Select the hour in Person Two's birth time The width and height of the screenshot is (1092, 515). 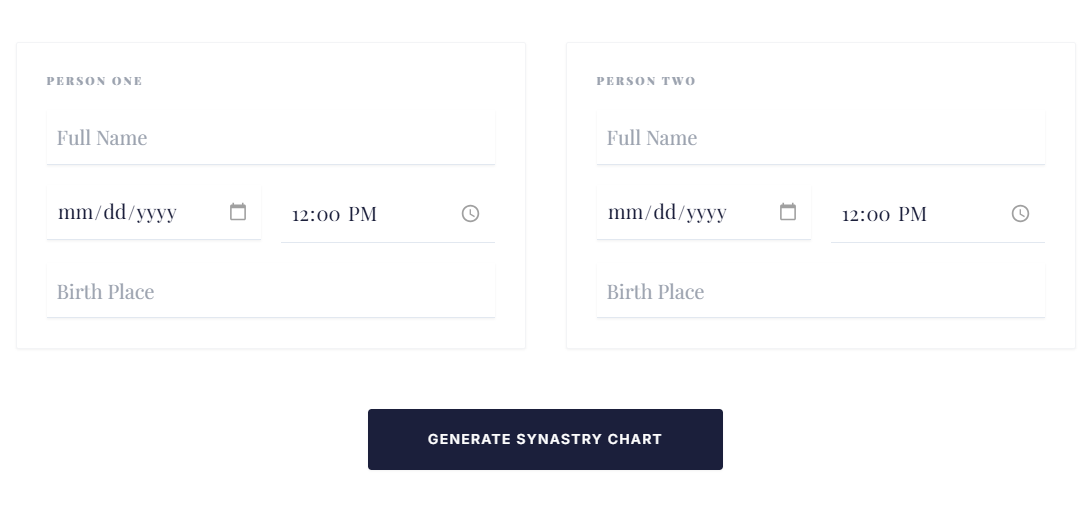point(851,214)
